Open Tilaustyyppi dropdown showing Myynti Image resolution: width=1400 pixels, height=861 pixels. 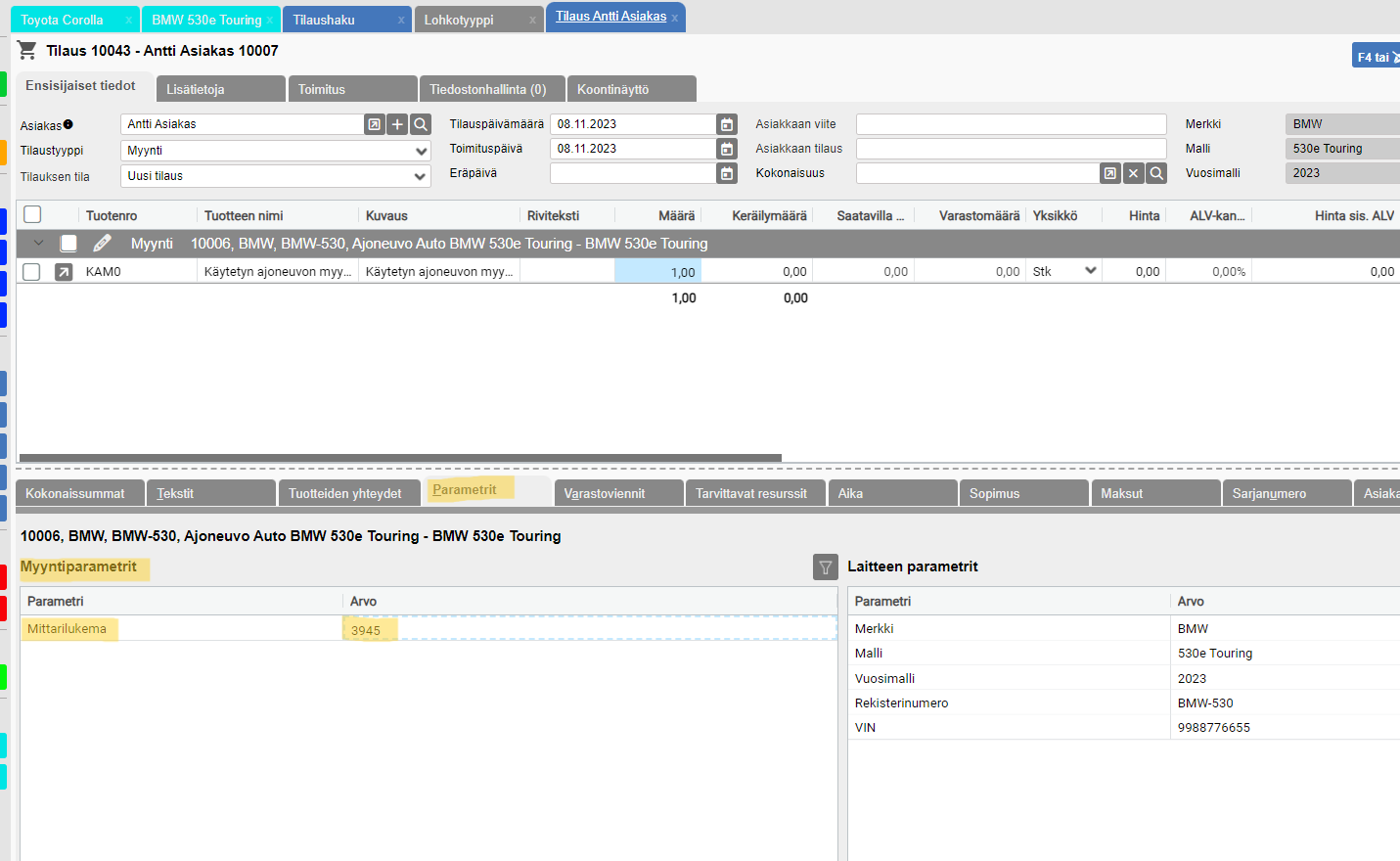(x=276, y=151)
